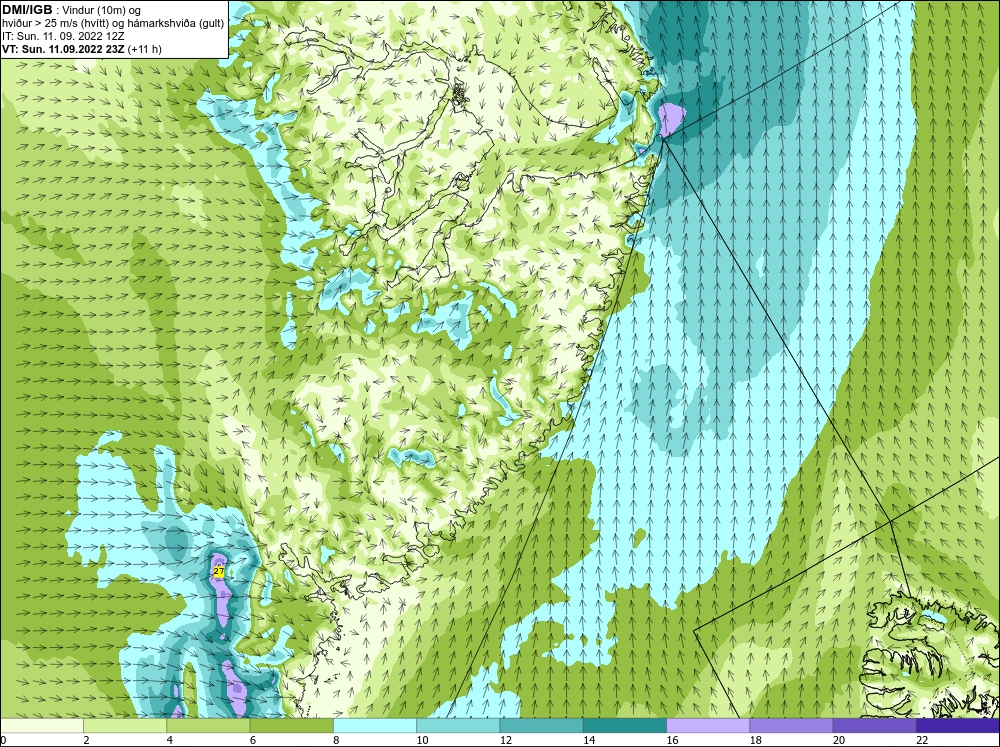
Task: Select the 18–20 m/s medium purple color swatch
Action: pyautogui.click(x=791, y=725)
